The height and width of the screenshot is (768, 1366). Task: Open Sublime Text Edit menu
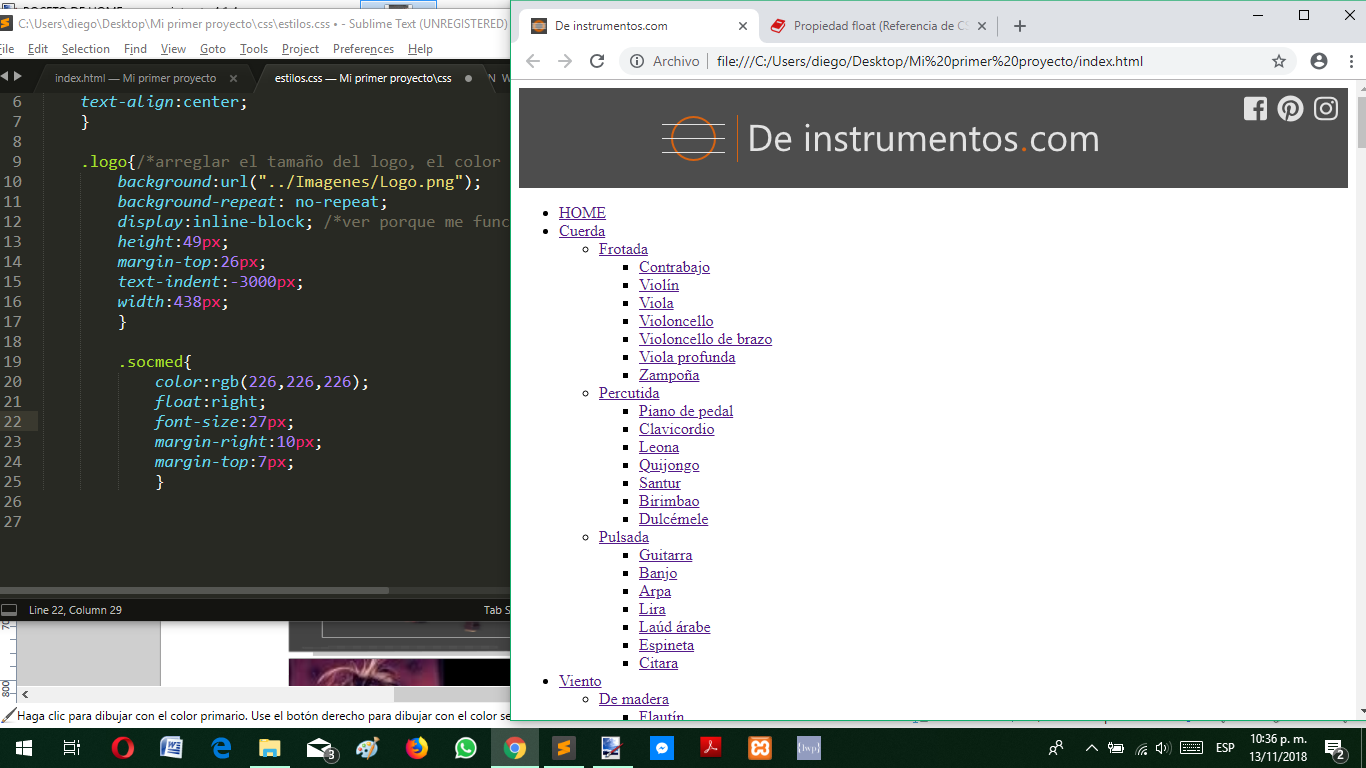(x=38, y=48)
